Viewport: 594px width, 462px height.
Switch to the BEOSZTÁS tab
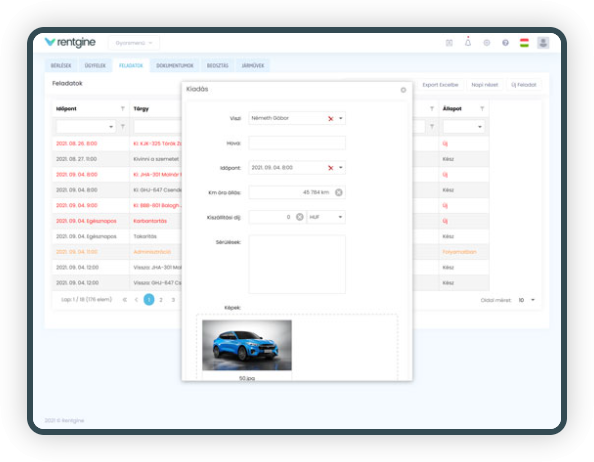pos(217,66)
